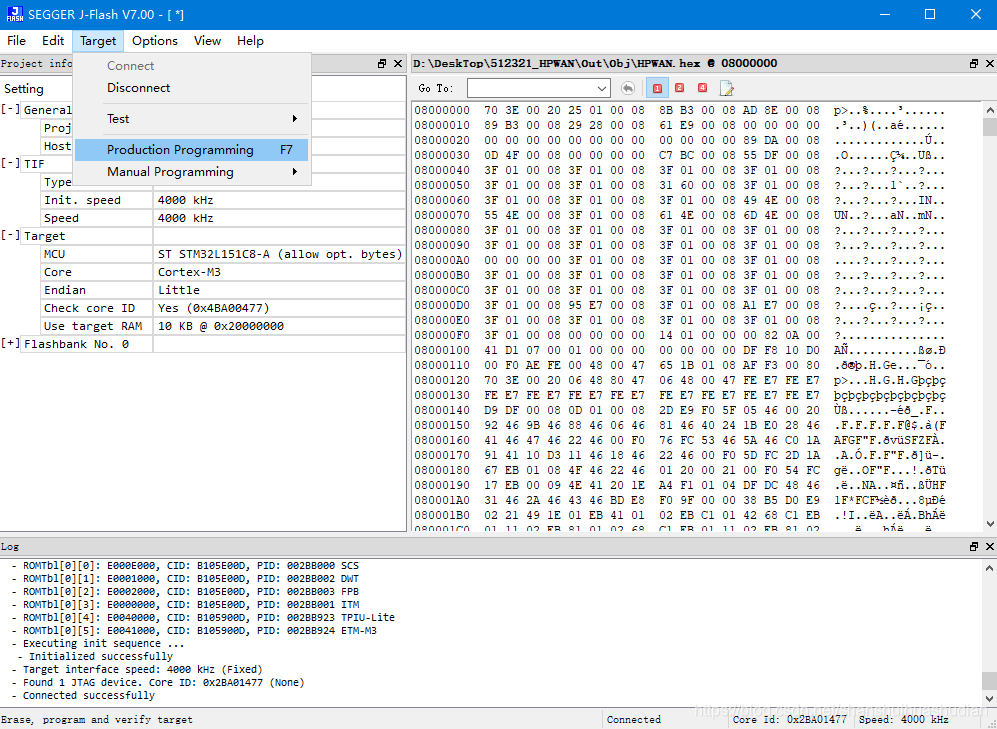This screenshot has width=997, height=729.
Task: Open the Help menu
Action: (x=251, y=41)
